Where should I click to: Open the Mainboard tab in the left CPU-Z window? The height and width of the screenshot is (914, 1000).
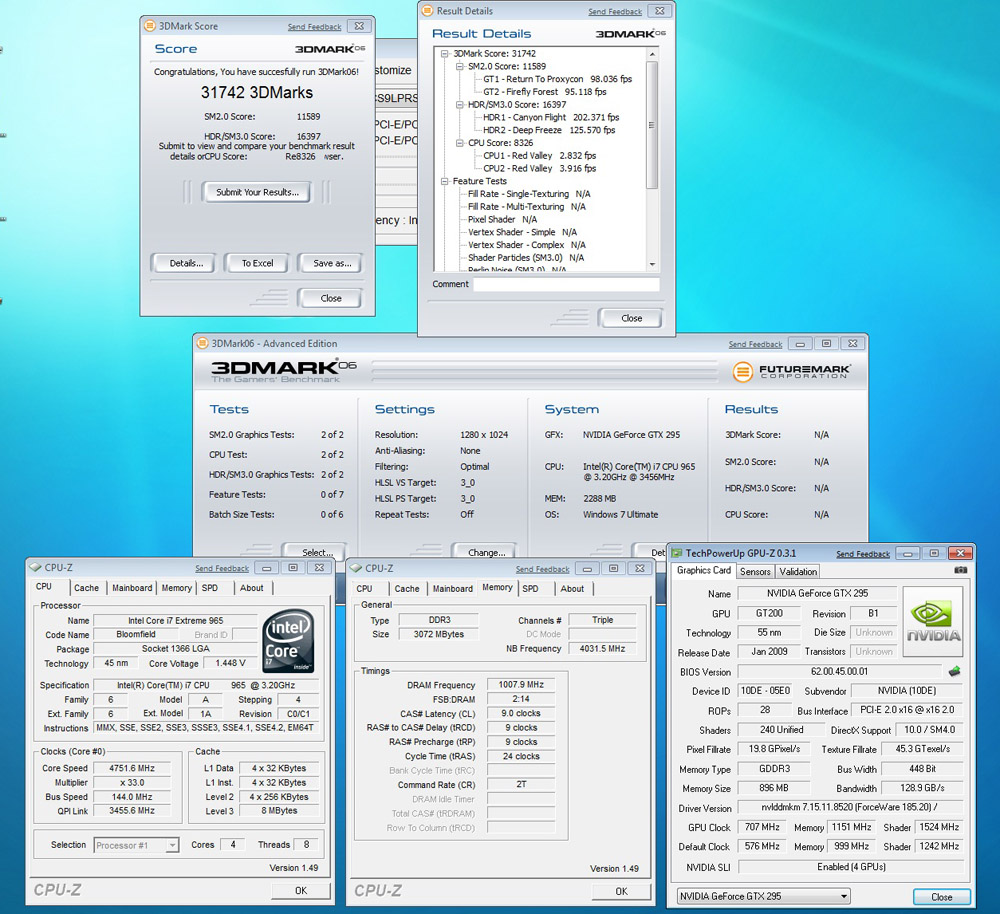point(132,588)
